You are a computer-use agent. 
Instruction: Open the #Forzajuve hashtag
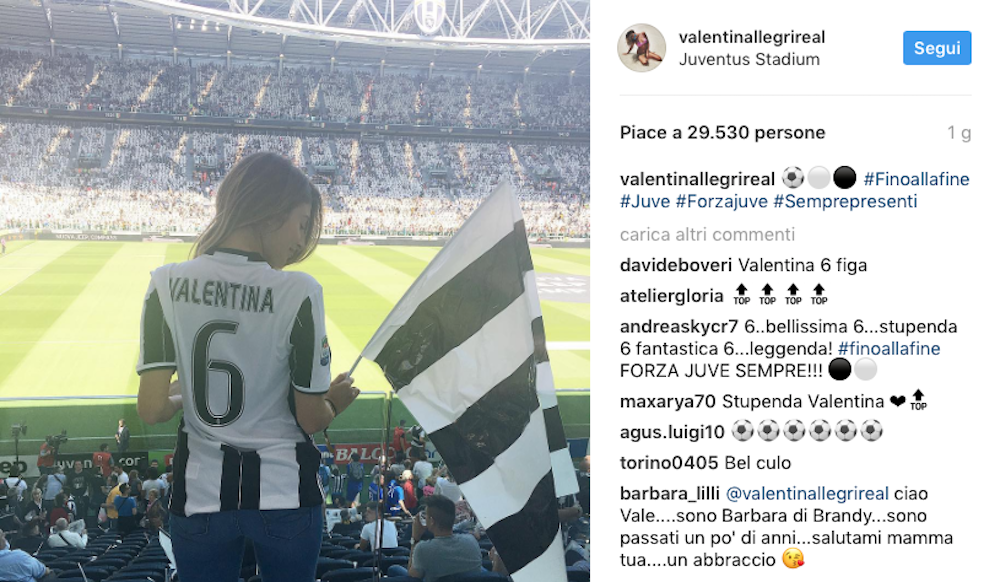coord(722,201)
